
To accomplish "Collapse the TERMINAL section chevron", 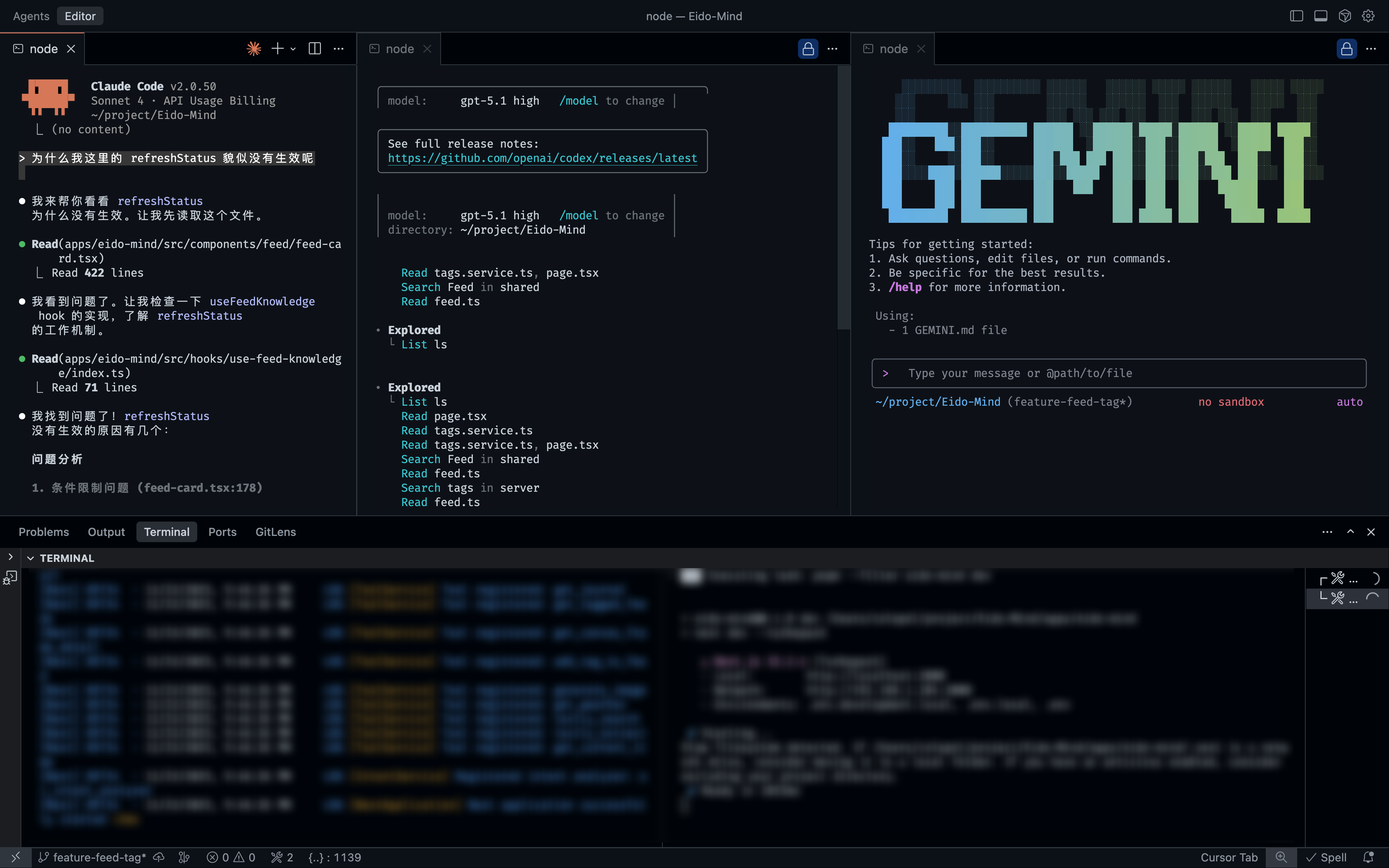I will point(30,558).
